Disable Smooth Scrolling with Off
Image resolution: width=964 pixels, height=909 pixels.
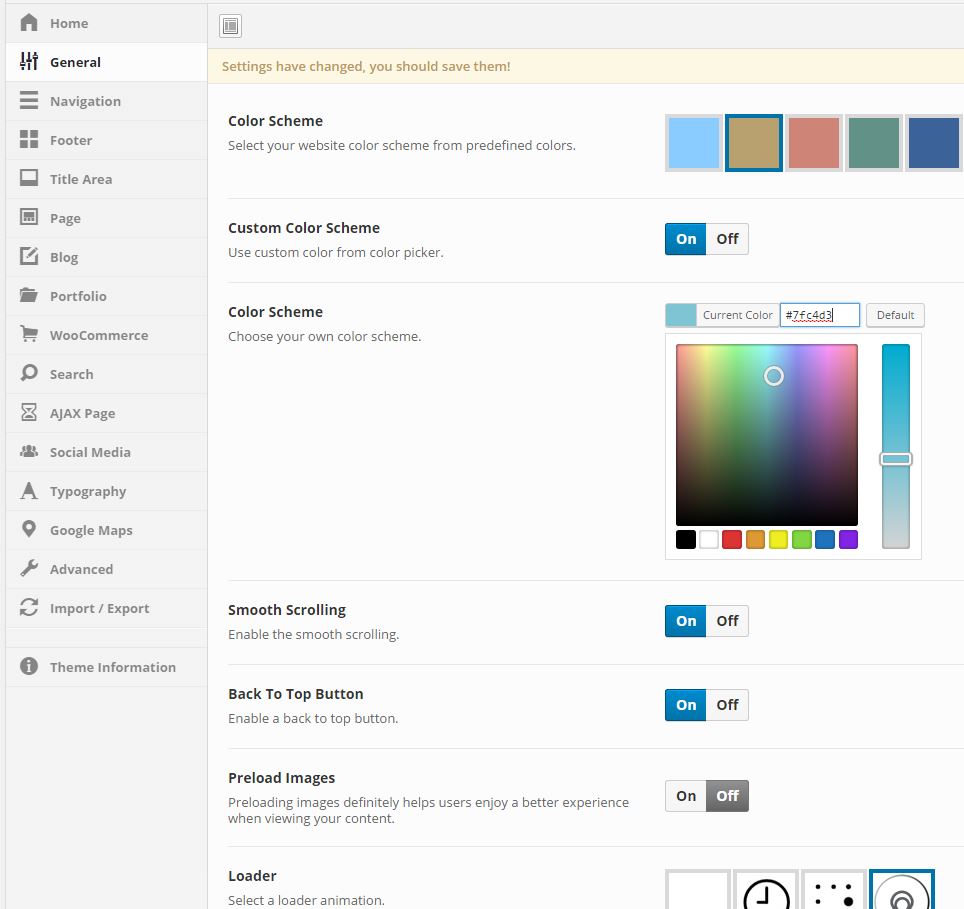(x=727, y=621)
